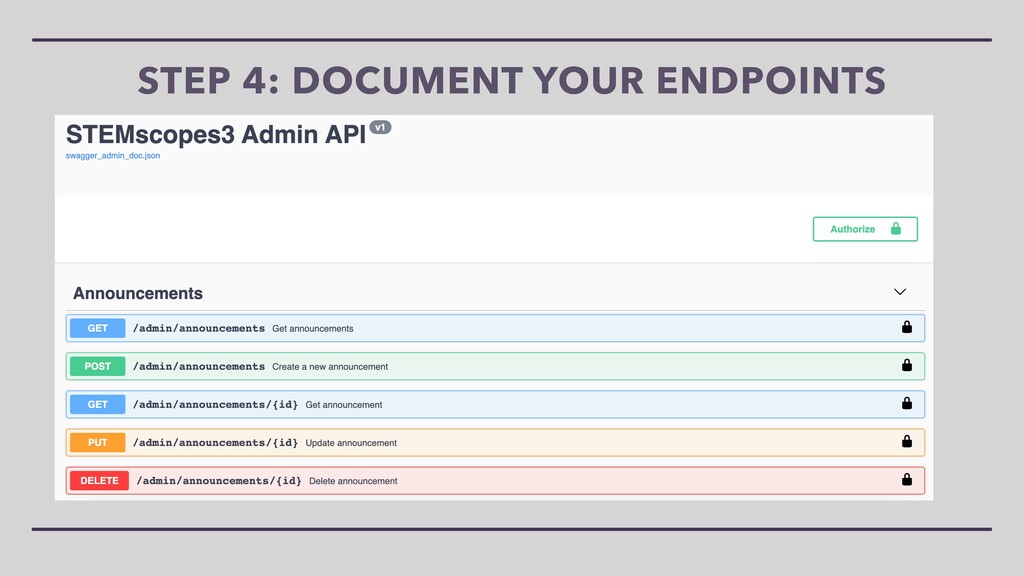
Task: Click path /admin/announcements in first GET row
Action: tap(199, 328)
